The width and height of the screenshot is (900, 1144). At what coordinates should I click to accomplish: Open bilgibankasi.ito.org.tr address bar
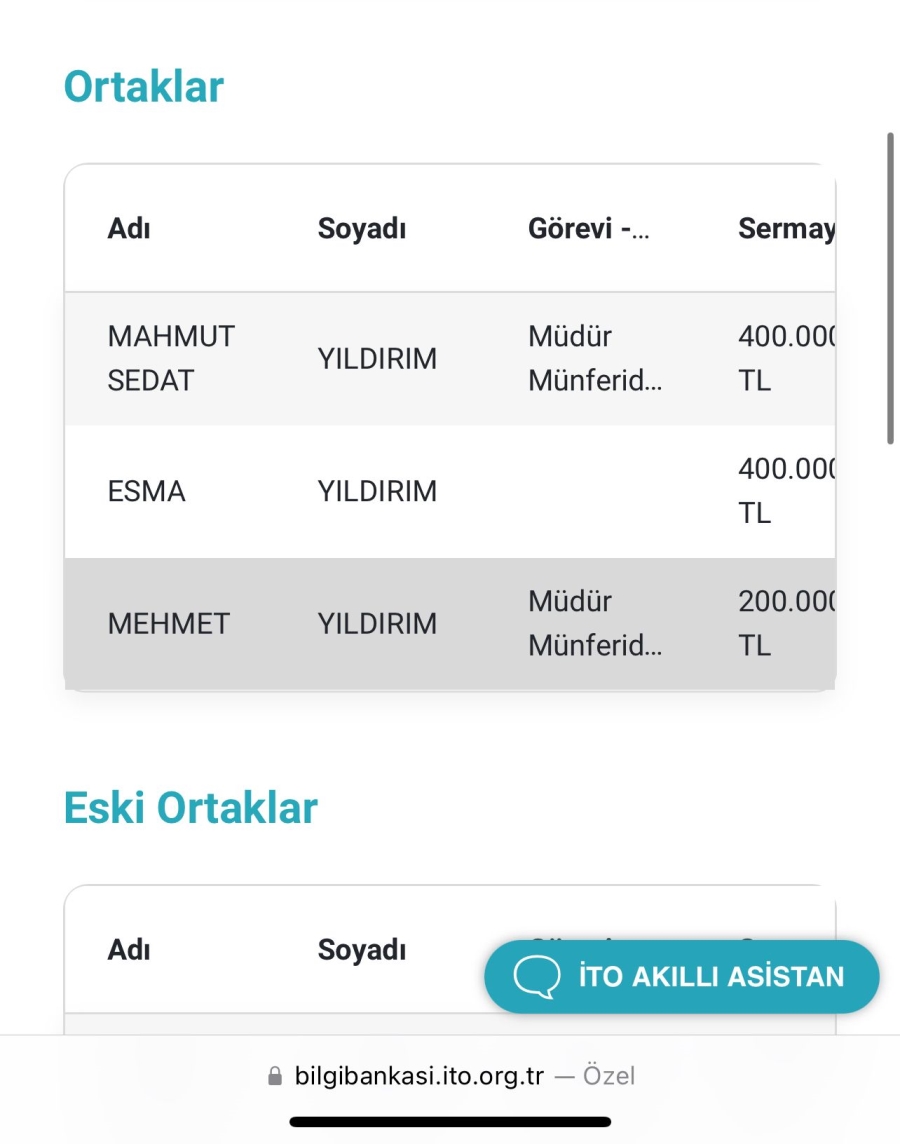pos(451,1075)
